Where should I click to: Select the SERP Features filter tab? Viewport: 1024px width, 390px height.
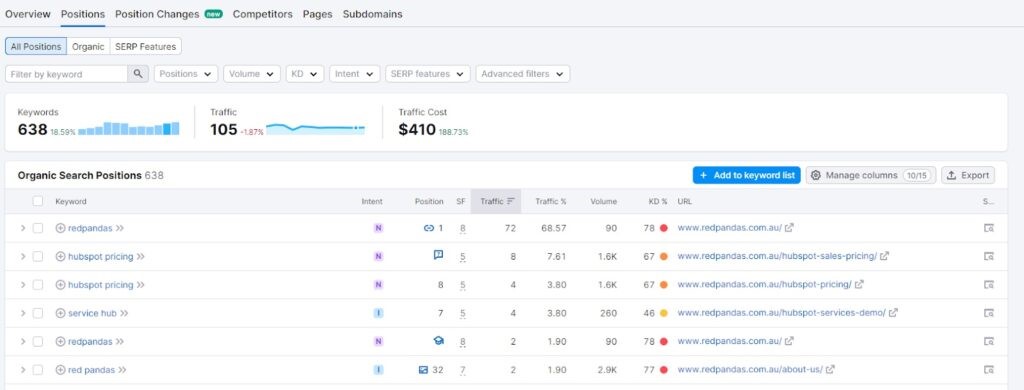[146, 46]
